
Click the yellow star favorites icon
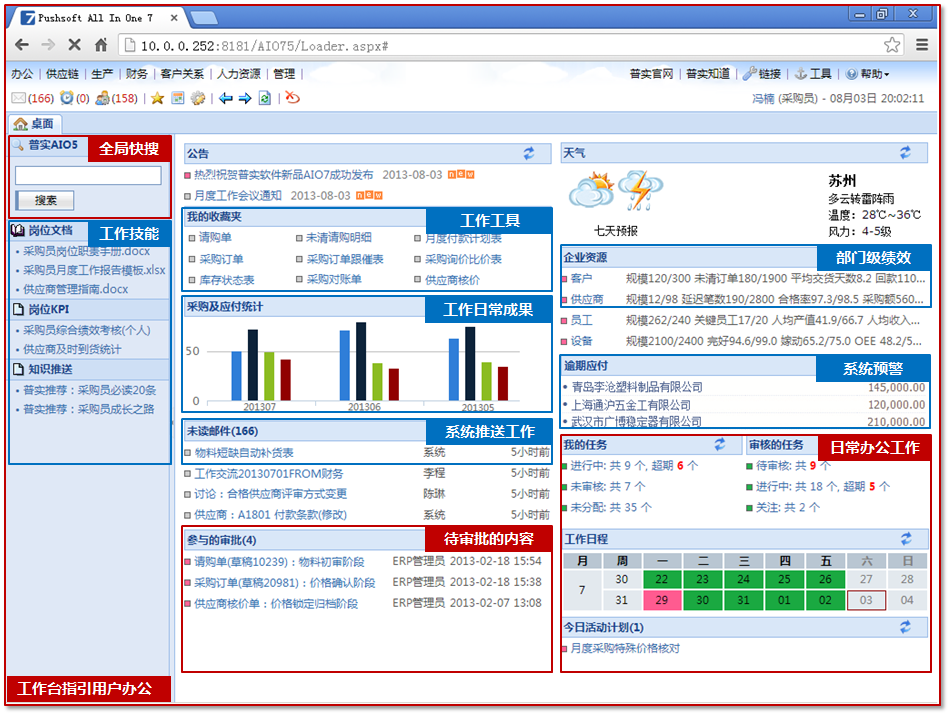point(157,98)
